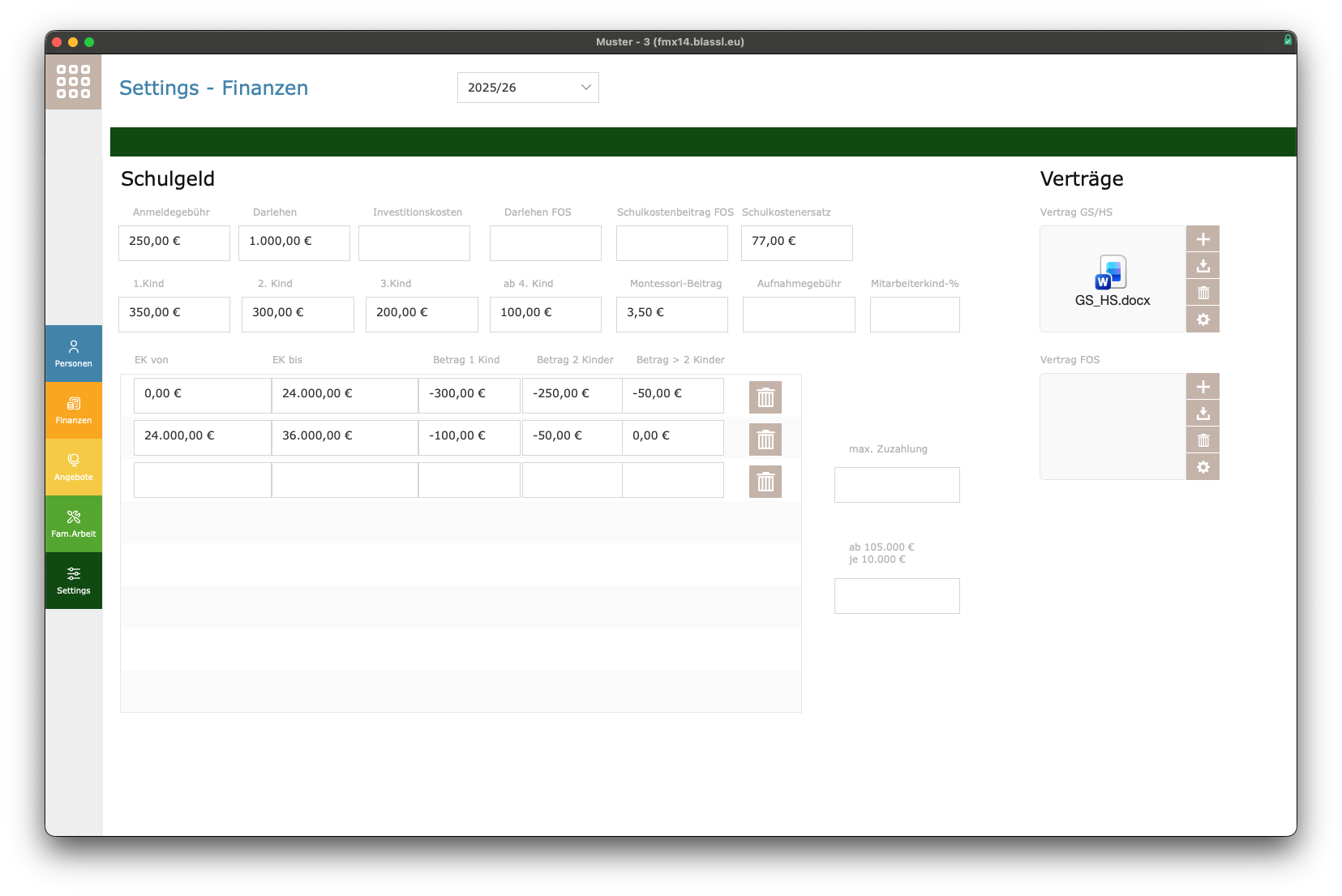Open gear settings for Vertrag FOS

click(1203, 467)
